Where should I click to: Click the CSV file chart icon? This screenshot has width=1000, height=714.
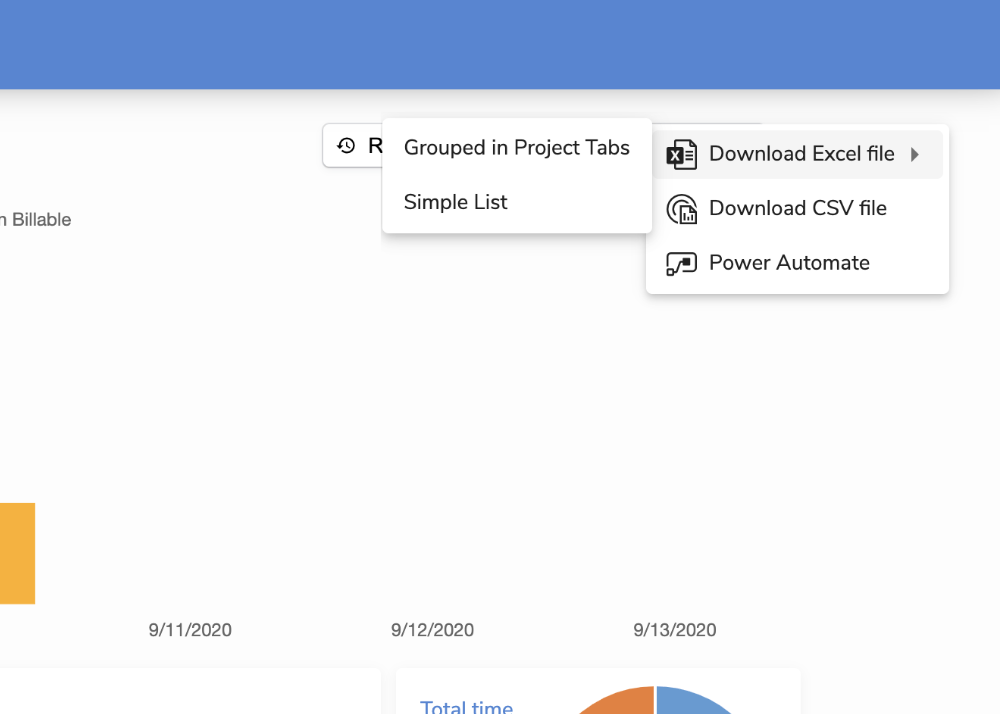[x=681, y=209]
